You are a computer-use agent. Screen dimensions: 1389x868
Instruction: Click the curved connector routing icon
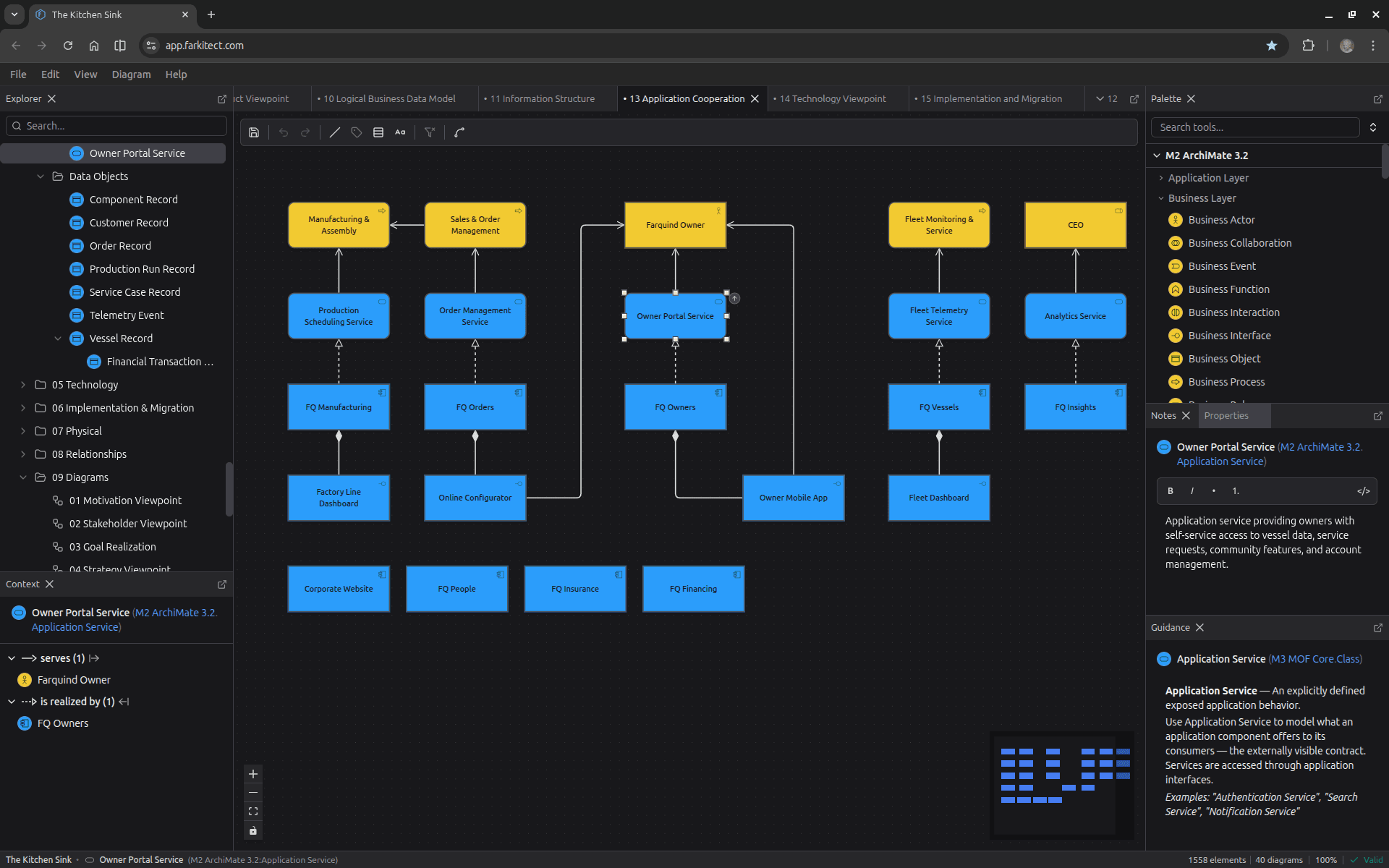(x=459, y=132)
